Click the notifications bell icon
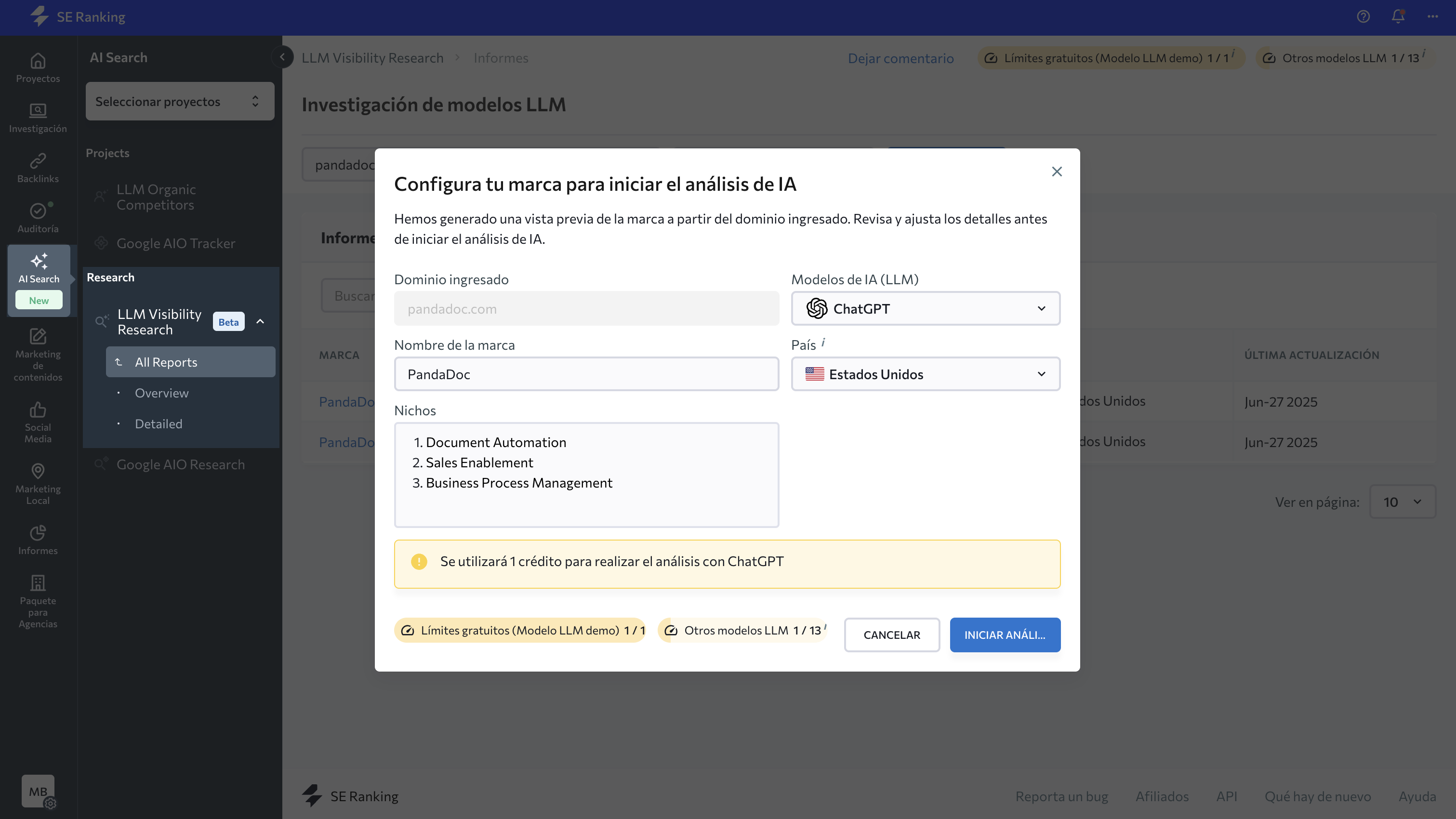 (x=1398, y=16)
